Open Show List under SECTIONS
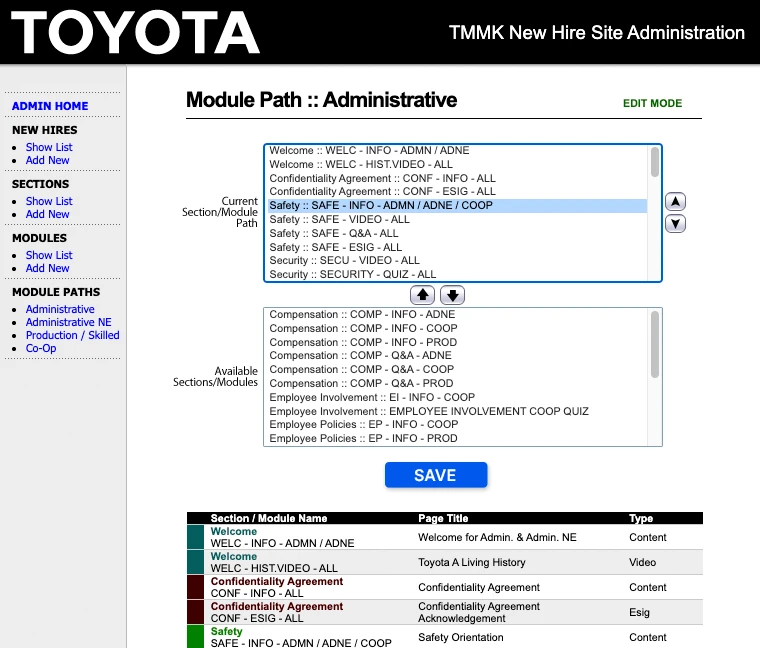This screenshot has width=760, height=648. 49,201
